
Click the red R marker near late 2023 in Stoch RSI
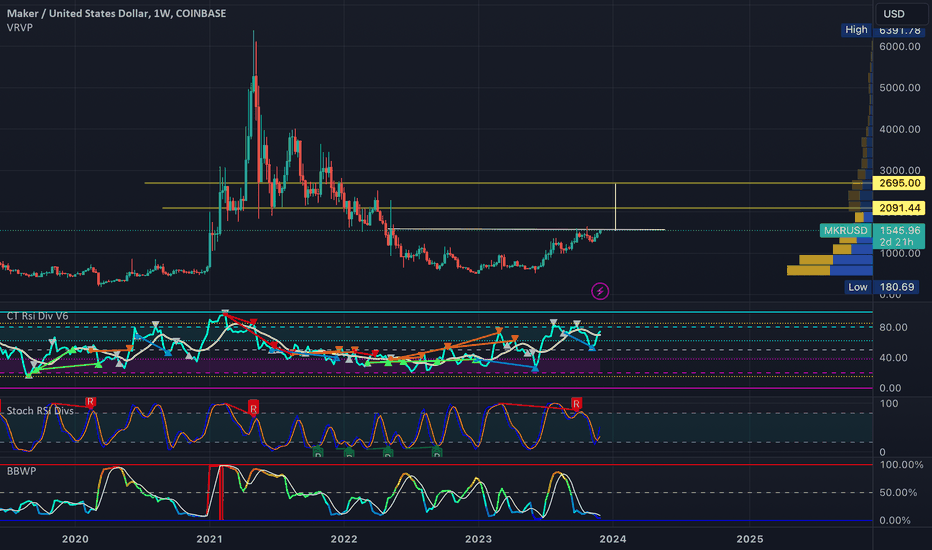(x=576, y=404)
